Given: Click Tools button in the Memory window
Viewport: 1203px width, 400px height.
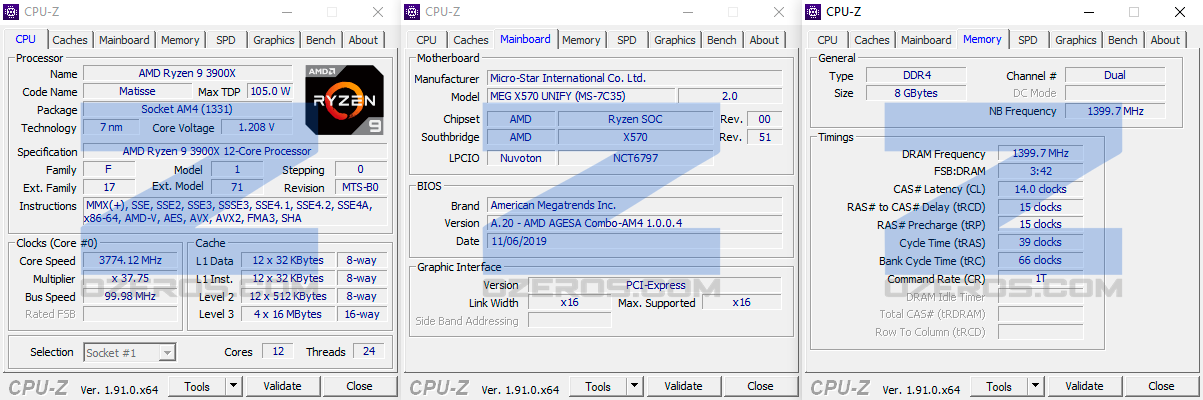Looking at the screenshot, I should pos(999,386).
